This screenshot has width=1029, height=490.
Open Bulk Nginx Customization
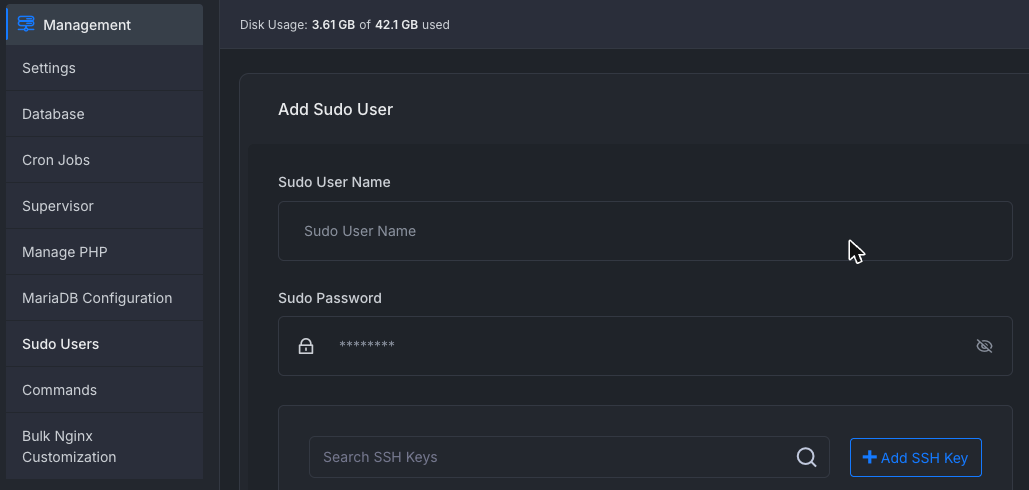(104, 446)
